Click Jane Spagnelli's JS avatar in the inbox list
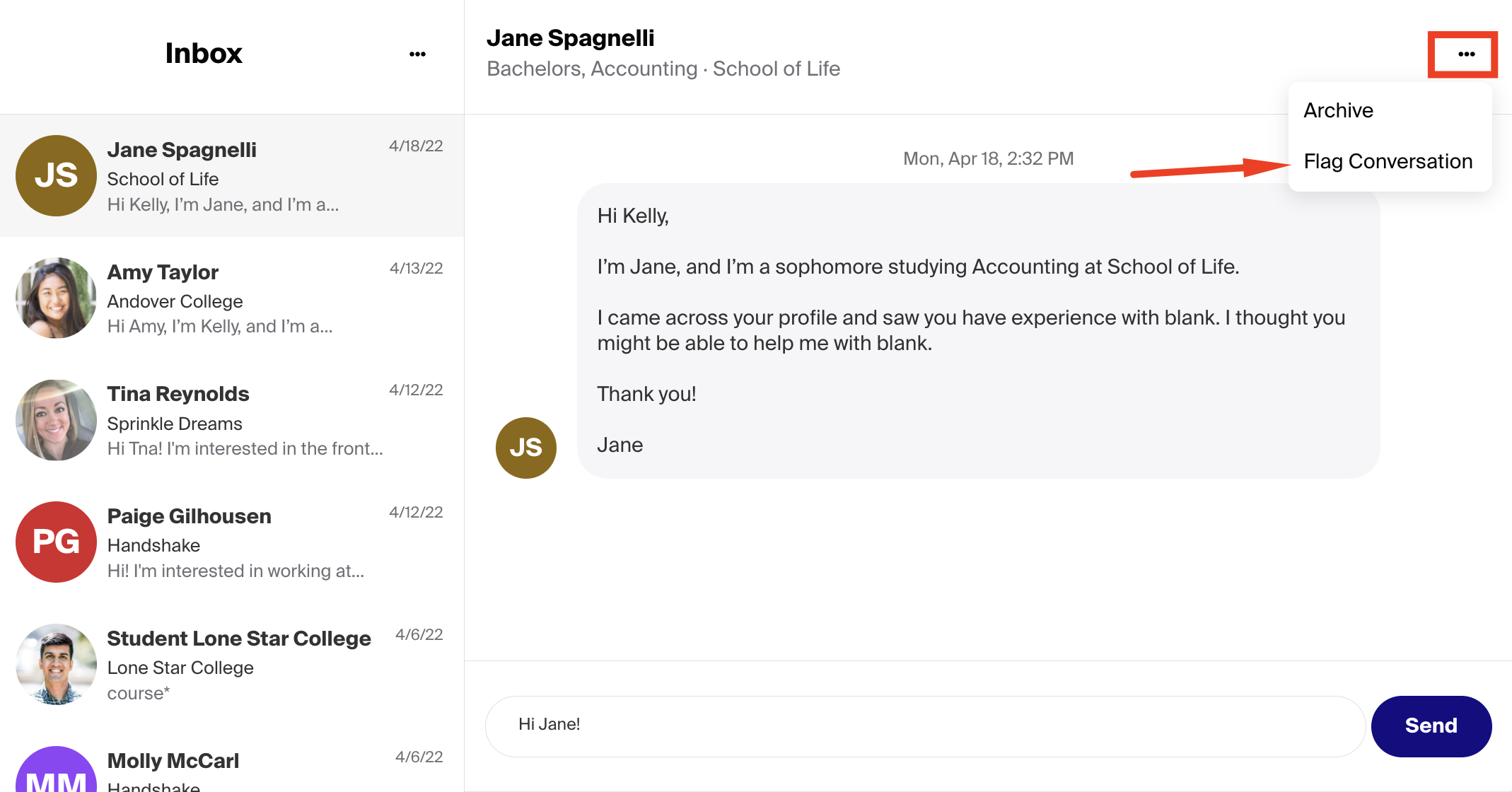Viewport: 1512px width, 792px height. pos(56,175)
